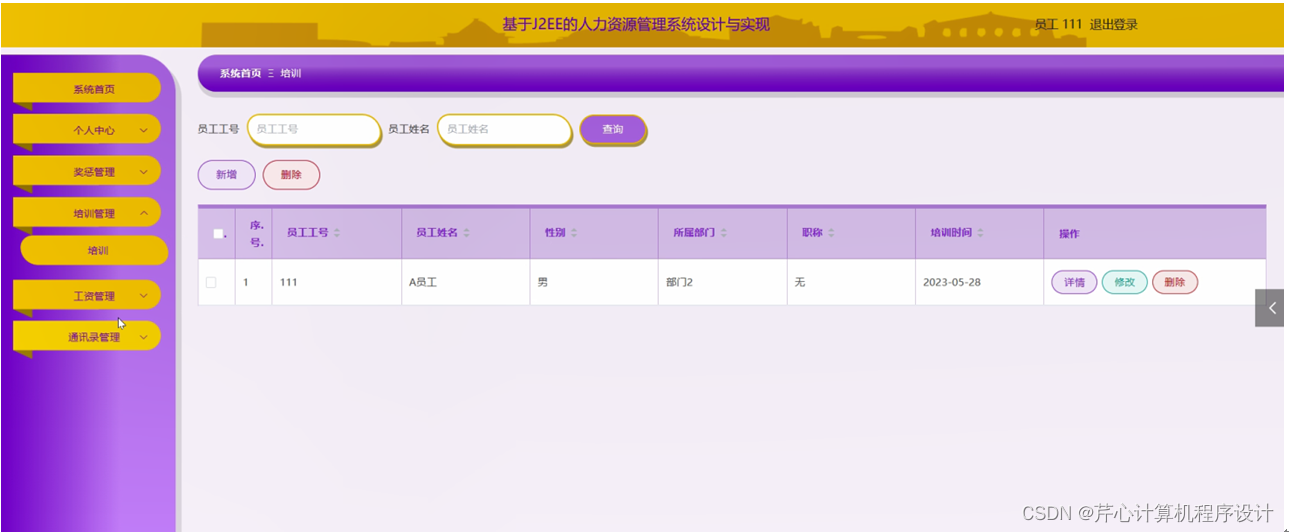Sort by 职称 column arrows

831,233
